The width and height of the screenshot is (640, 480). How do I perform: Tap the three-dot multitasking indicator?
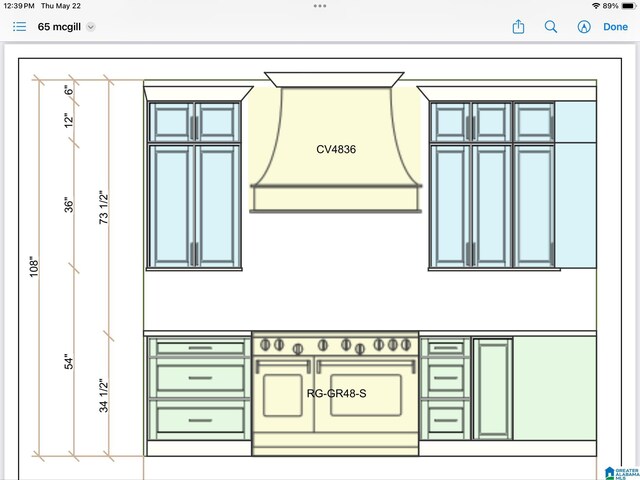[x=320, y=6]
